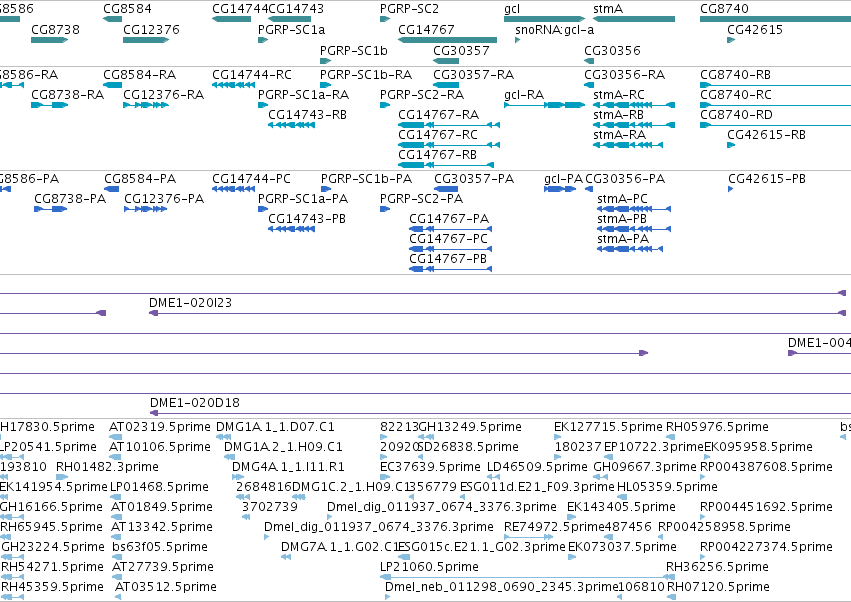Screen dimensions: 851x602
Task: Select the CG8738-RA transcript label
Action: 67,95
